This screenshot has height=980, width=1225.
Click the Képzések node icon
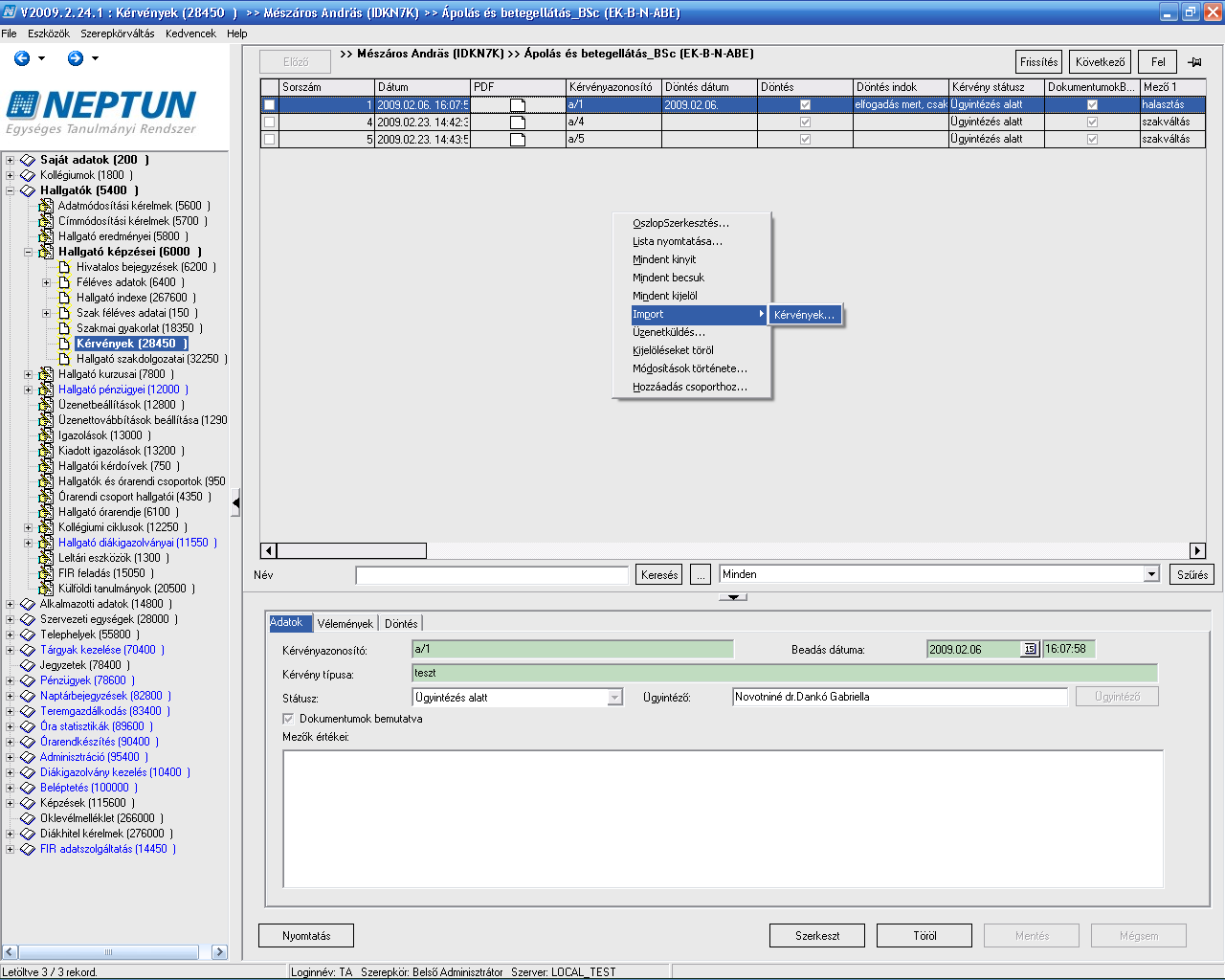(x=28, y=803)
